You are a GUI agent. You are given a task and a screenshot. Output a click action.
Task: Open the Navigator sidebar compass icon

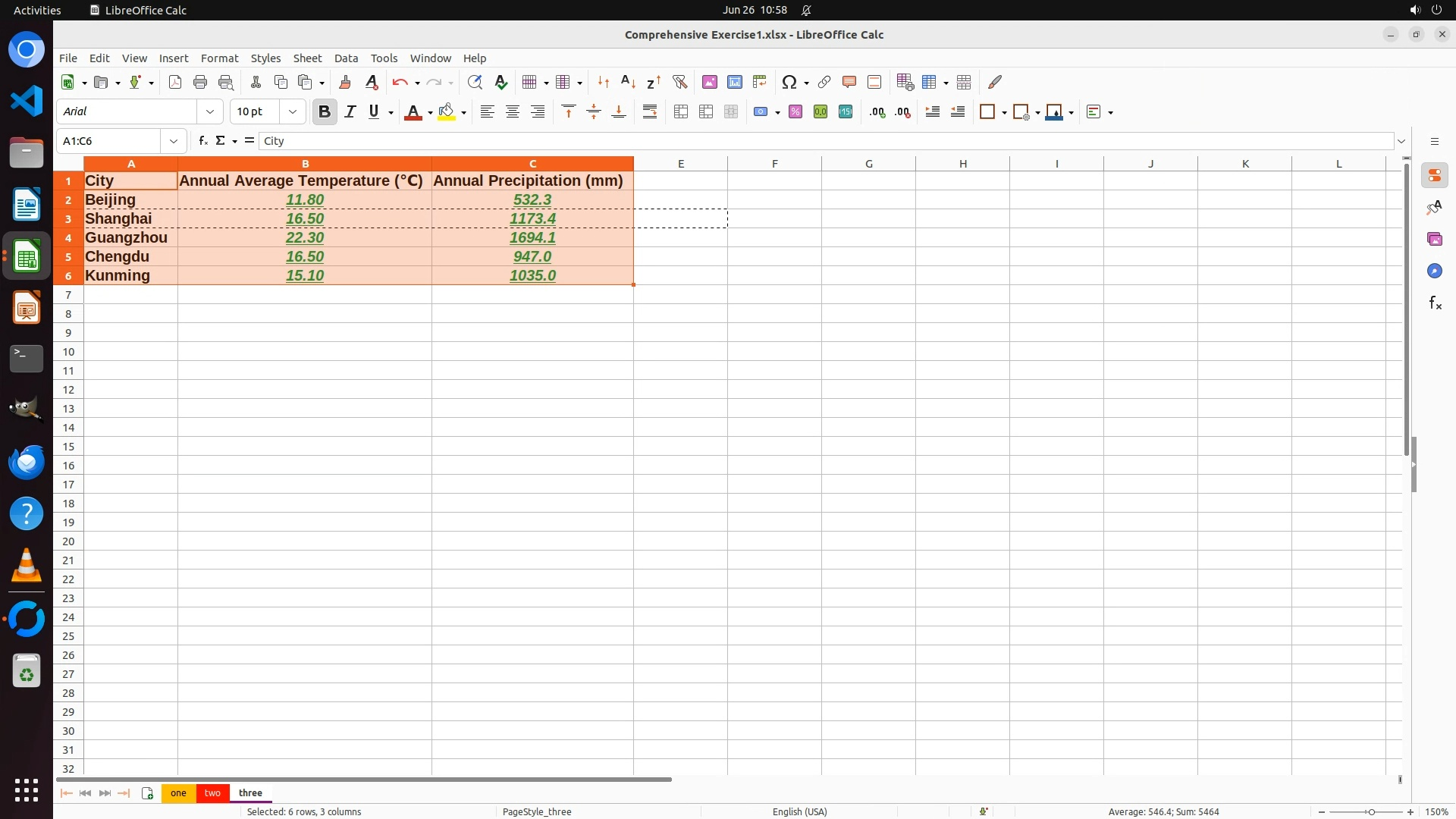[1435, 271]
